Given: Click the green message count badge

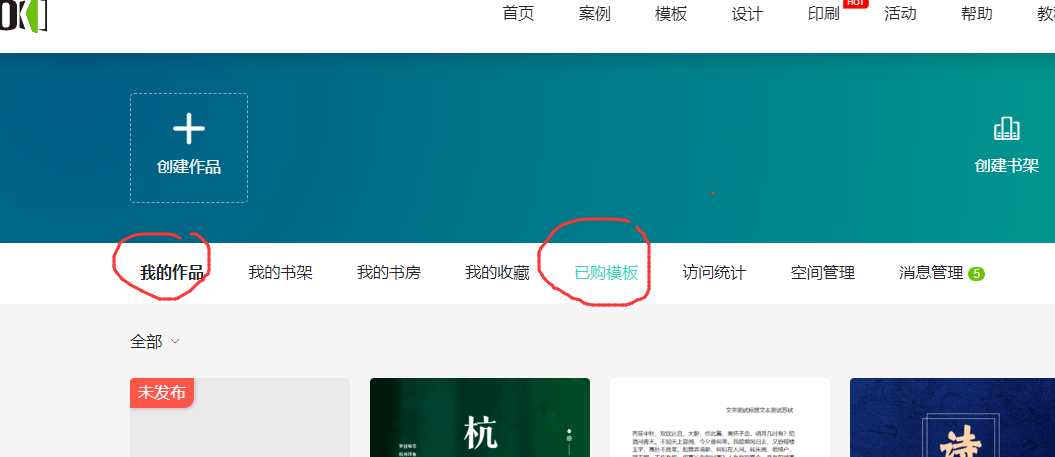Looking at the screenshot, I should (976, 273).
